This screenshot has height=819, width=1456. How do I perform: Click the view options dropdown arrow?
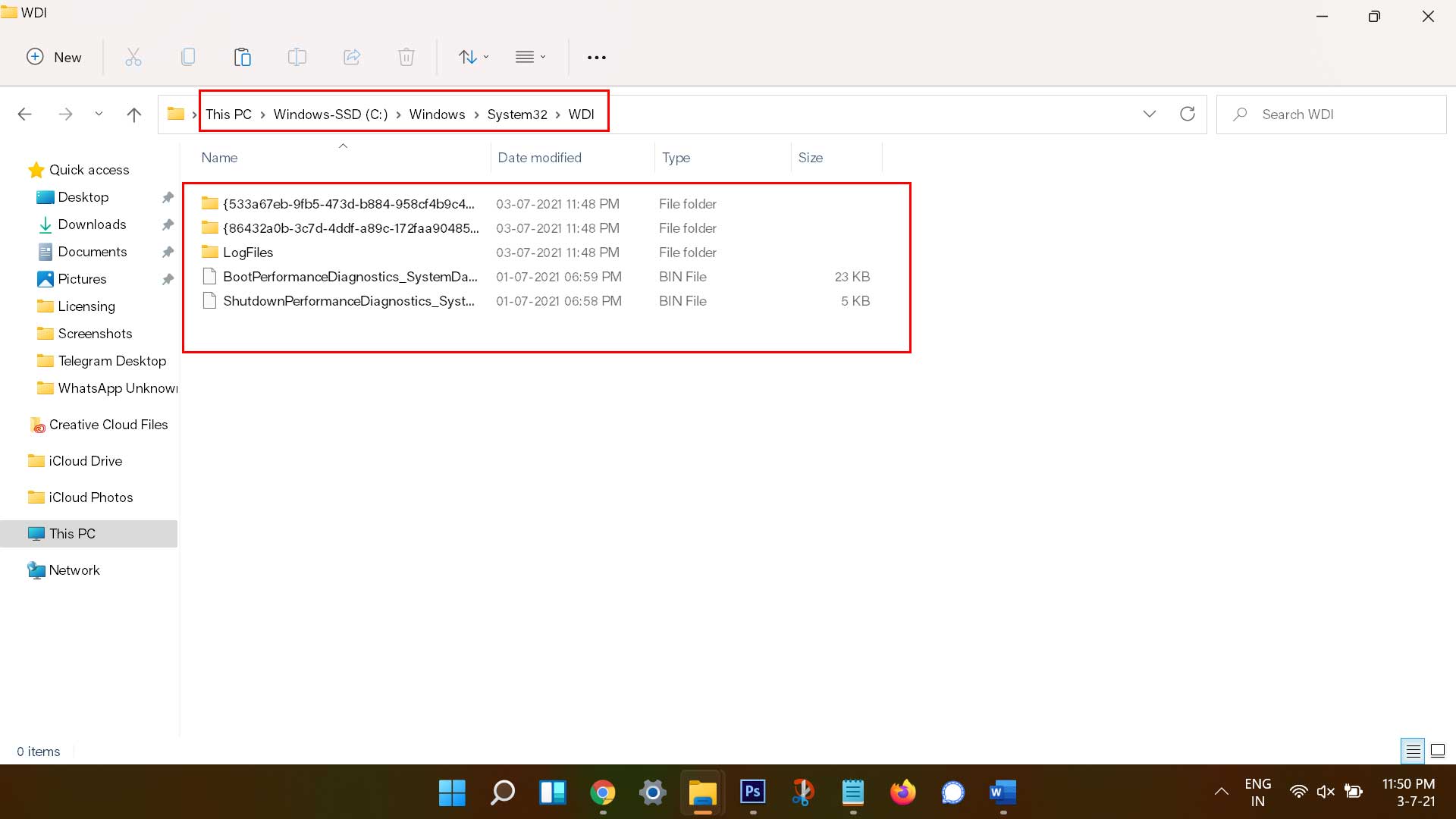pyautogui.click(x=542, y=56)
